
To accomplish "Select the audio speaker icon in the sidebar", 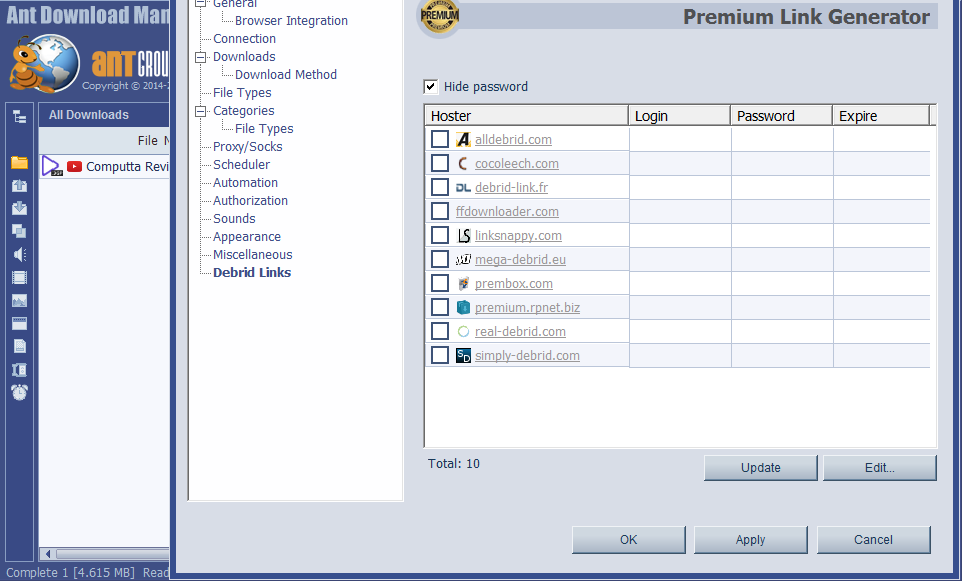I will (x=20, y=255).
